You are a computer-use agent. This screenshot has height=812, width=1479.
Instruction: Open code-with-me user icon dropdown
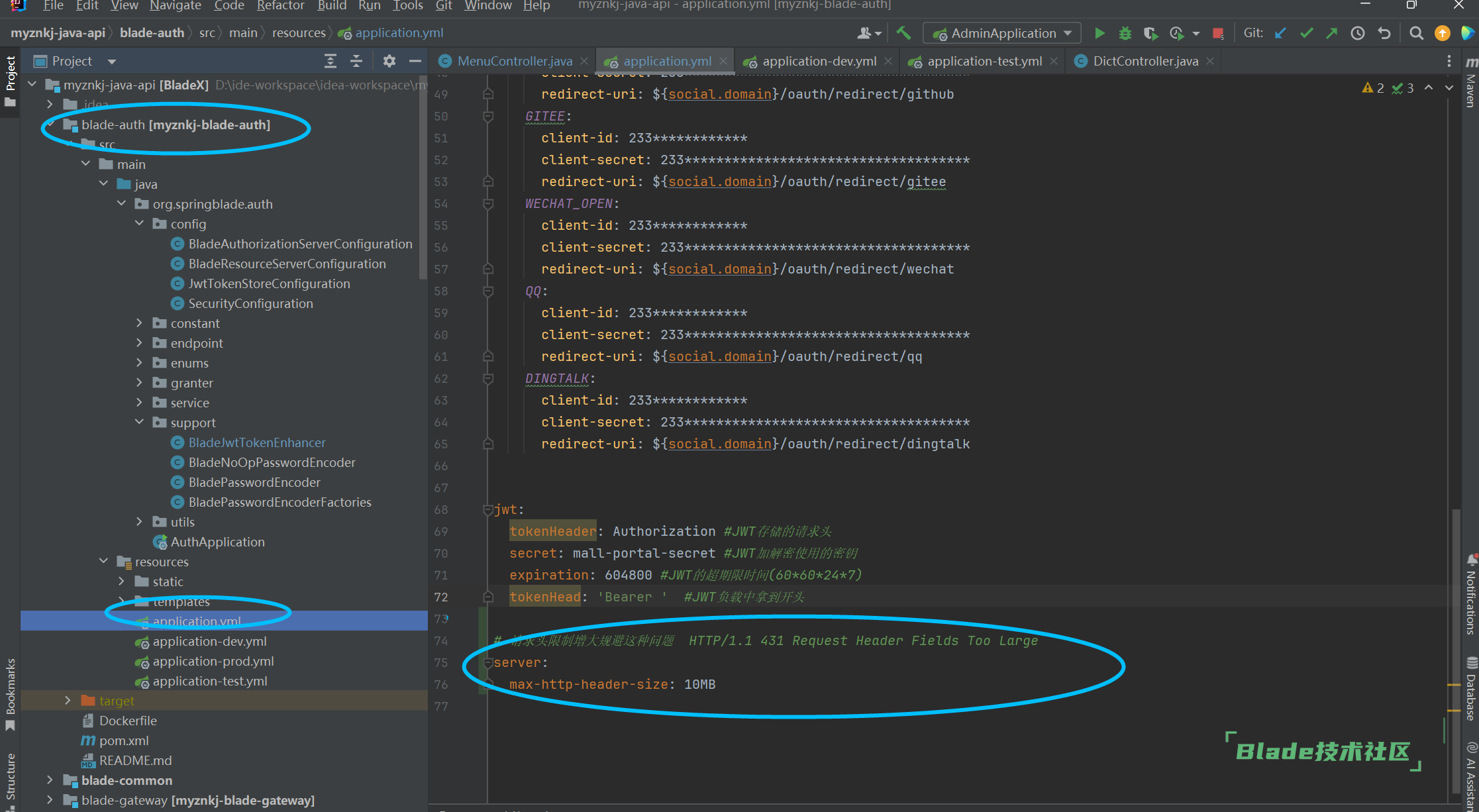click(869, 33)
